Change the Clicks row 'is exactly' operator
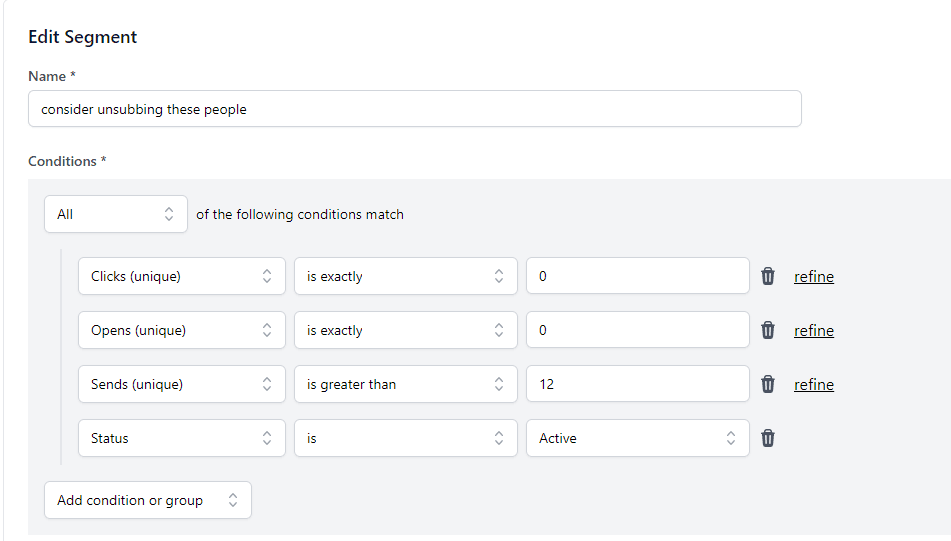The width and height of the screenshot is (951, 541). (405, 277)
